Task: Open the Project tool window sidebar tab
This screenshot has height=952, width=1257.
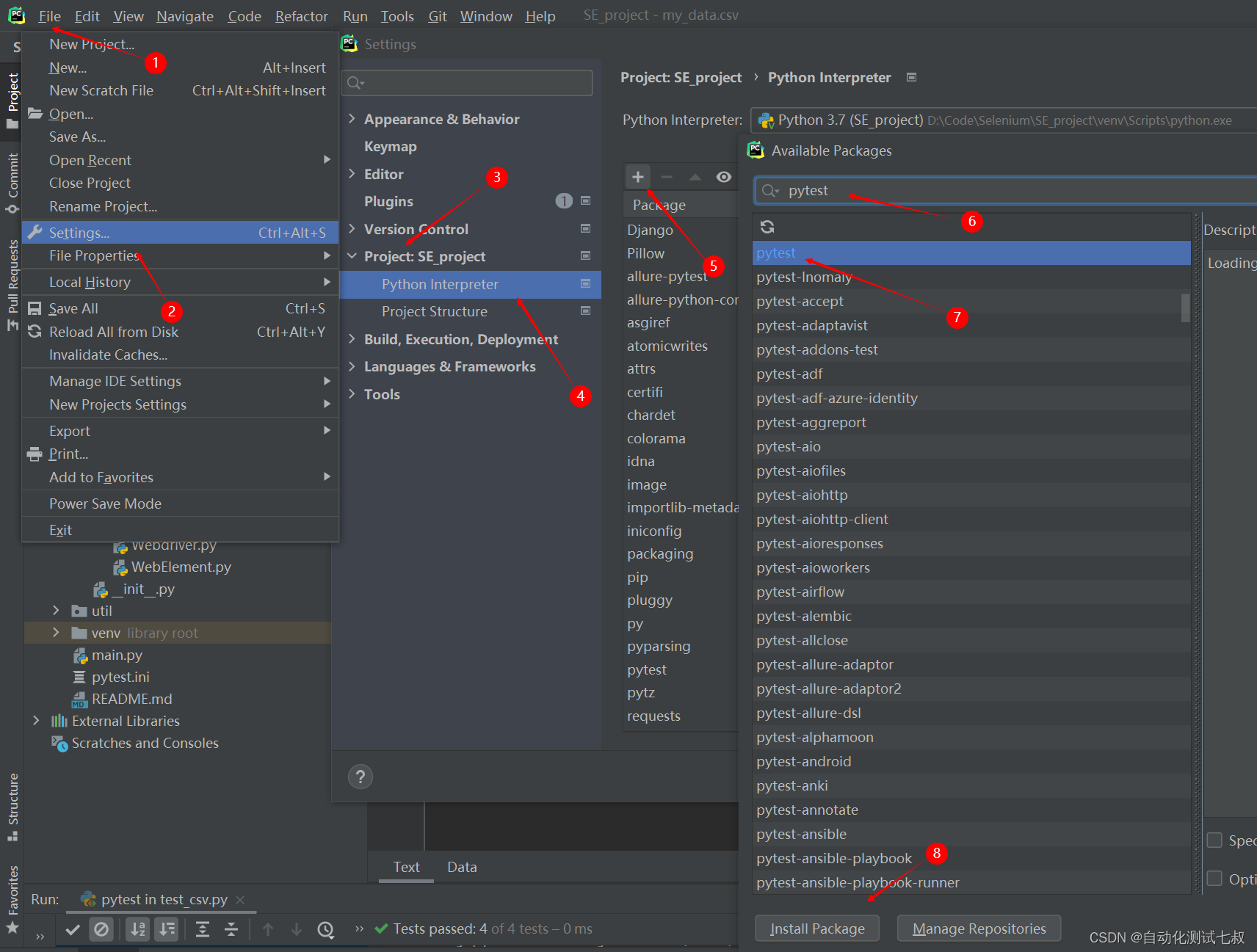Action: (x=12, y=100)
